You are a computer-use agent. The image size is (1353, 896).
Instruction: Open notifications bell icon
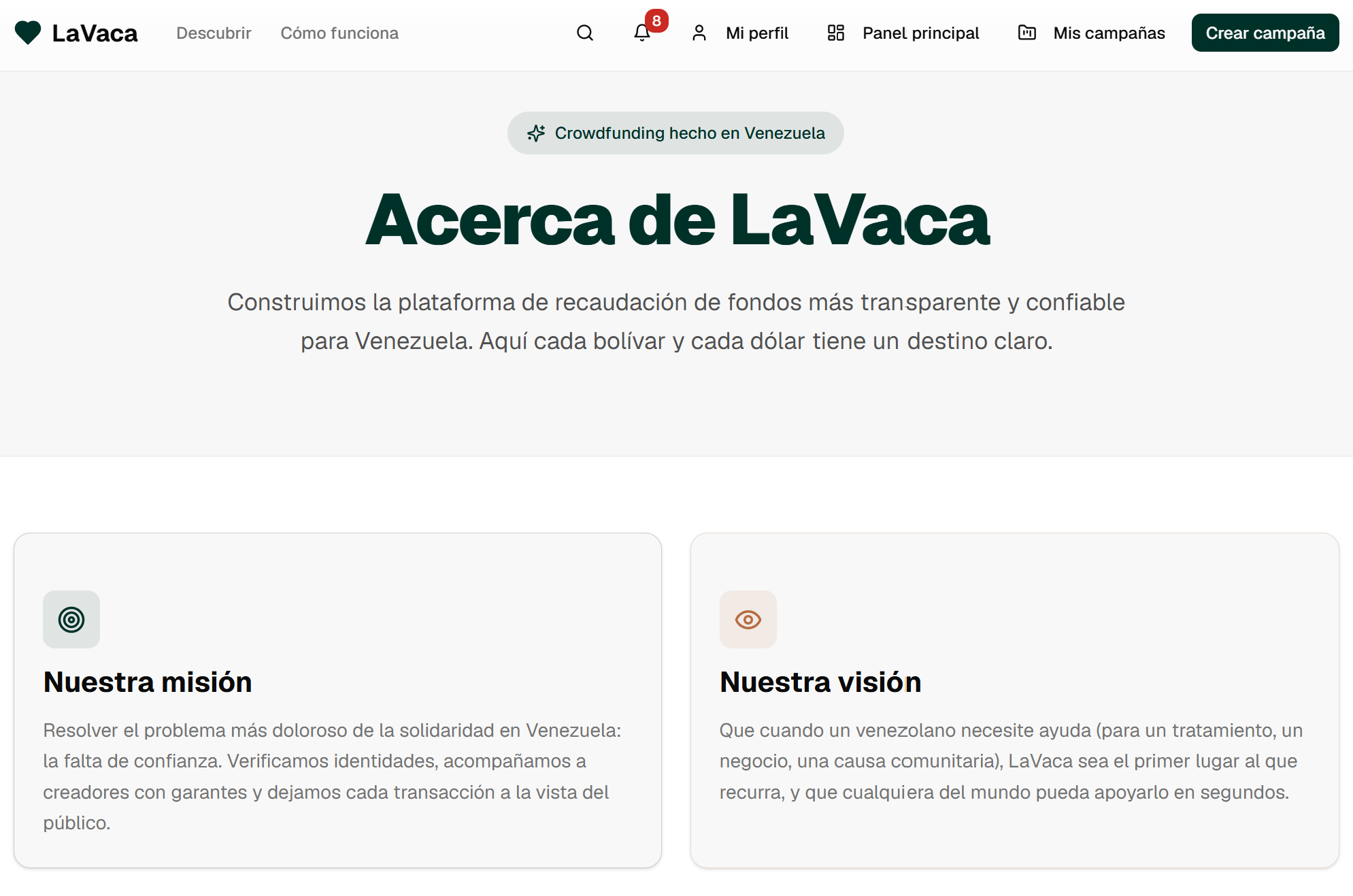coord(641,33)
